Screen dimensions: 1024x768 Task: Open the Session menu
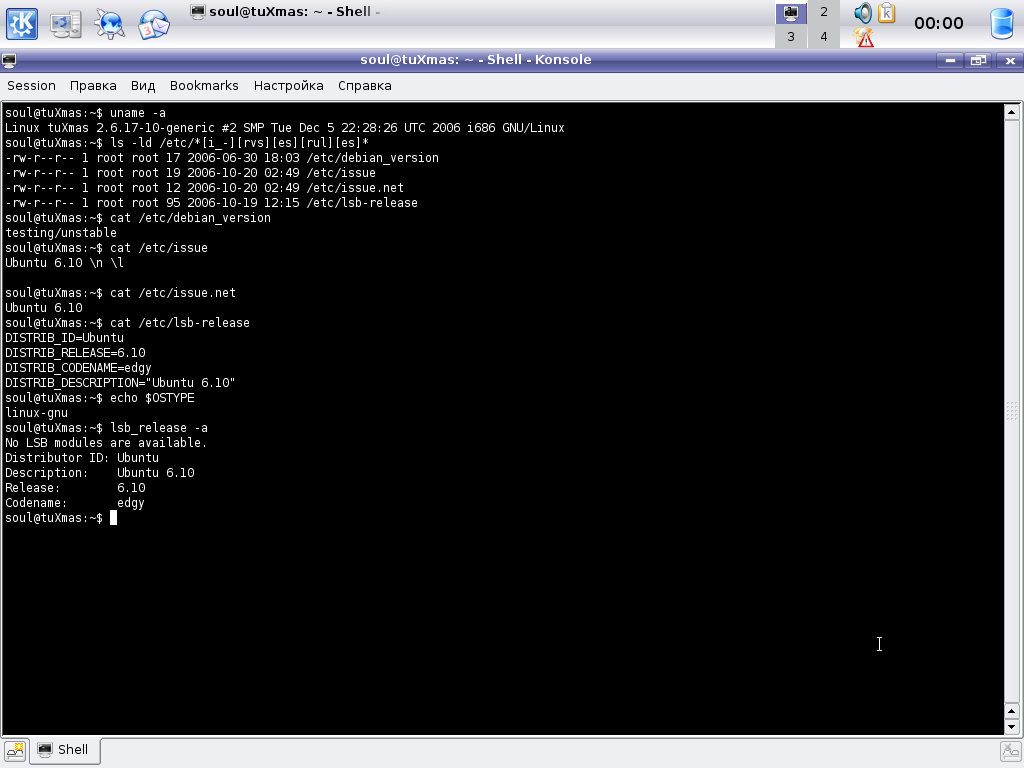click(x=31, y=86)
